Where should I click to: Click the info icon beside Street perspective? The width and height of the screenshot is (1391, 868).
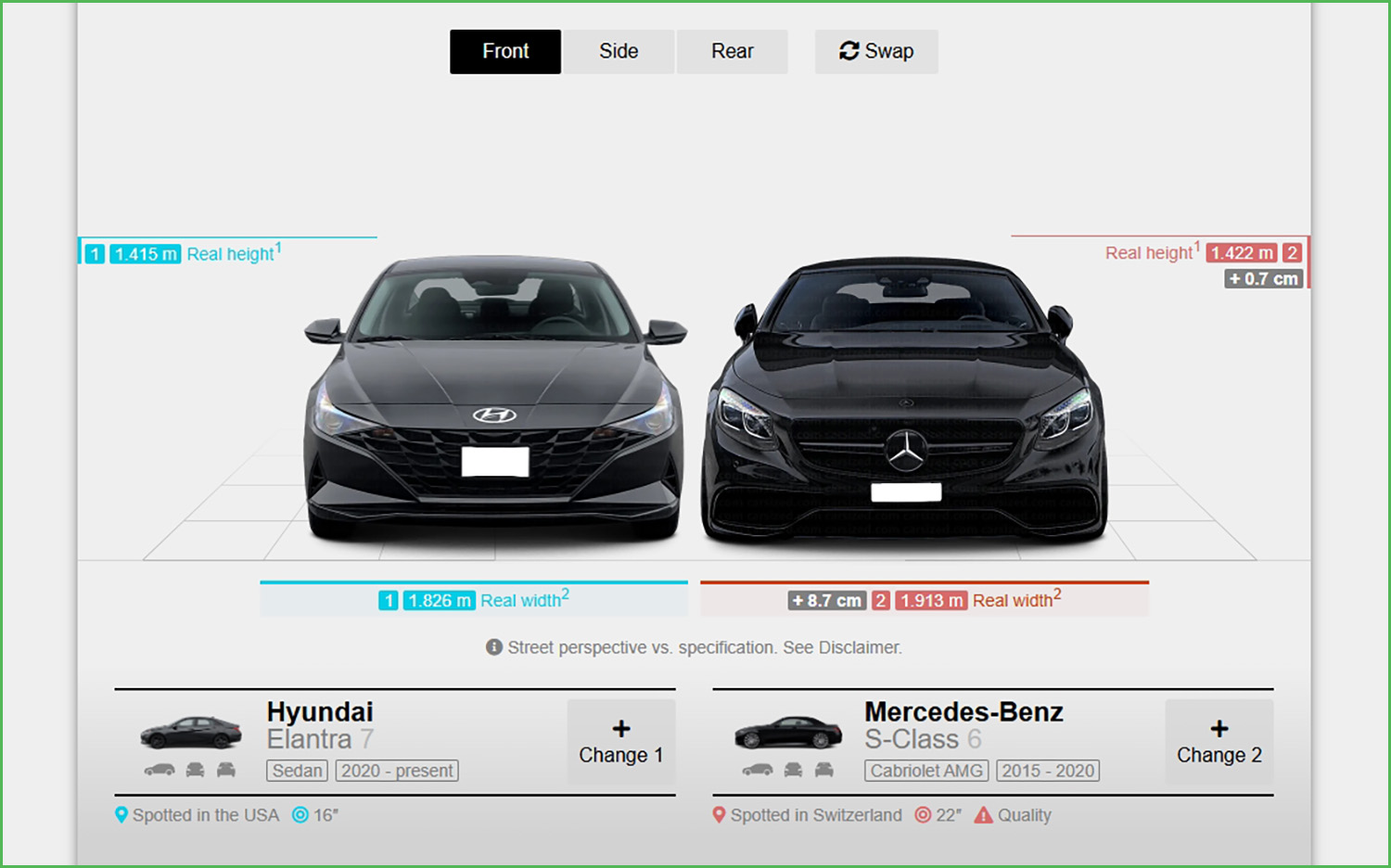[x=494, y=647]
